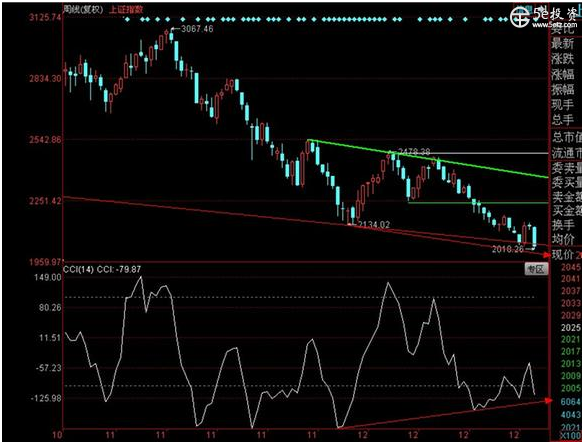Click the 专区 button in the CCI panel
584x444 pixels.
536,269
